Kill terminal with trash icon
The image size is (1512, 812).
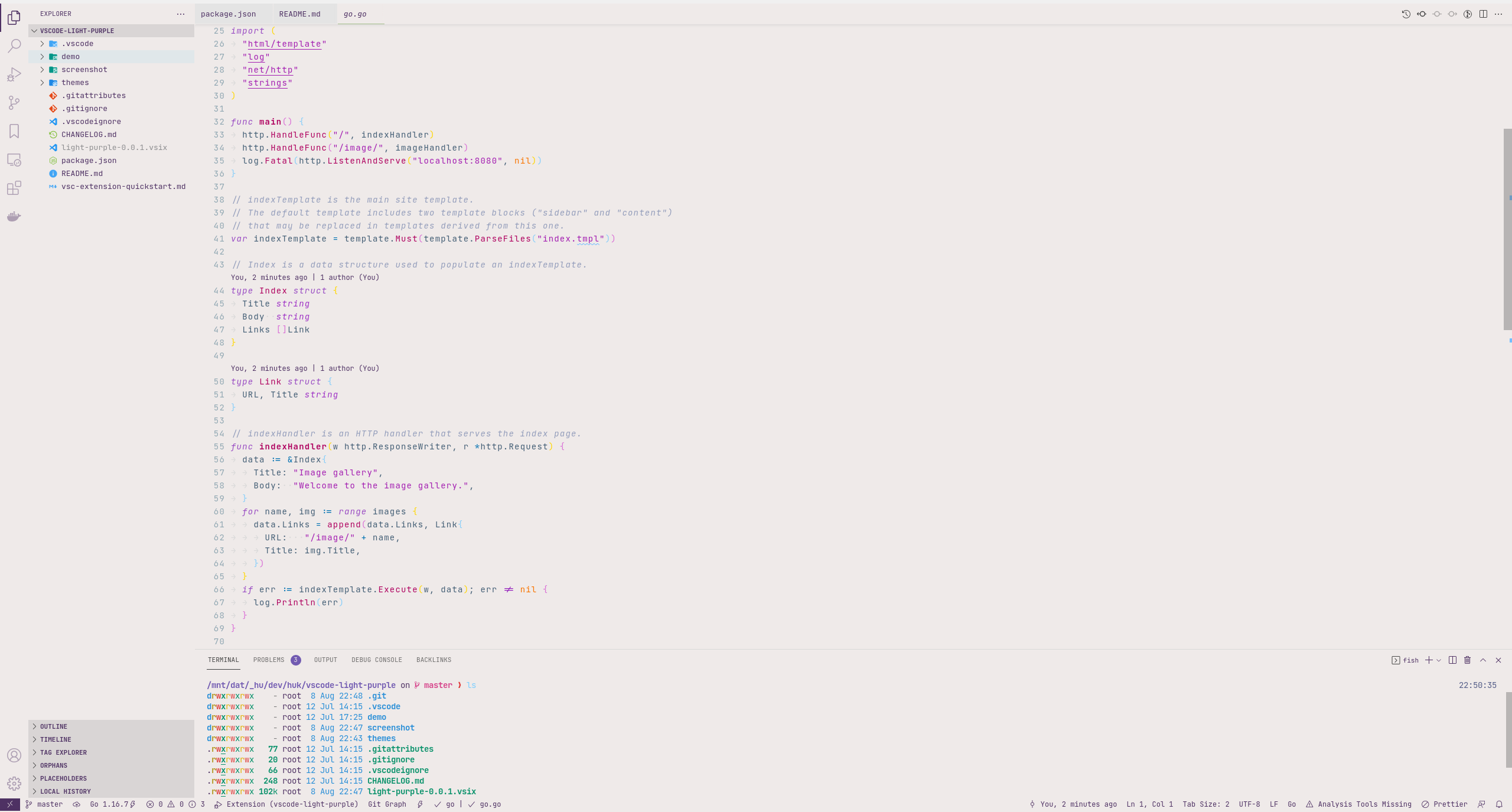(x=1467, y=660)
